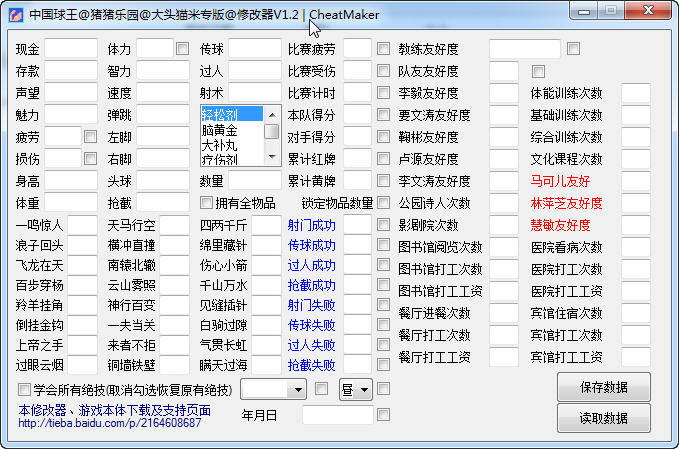
Task: Toggle the 对手得分 checkbox
Action: (383, 136)
